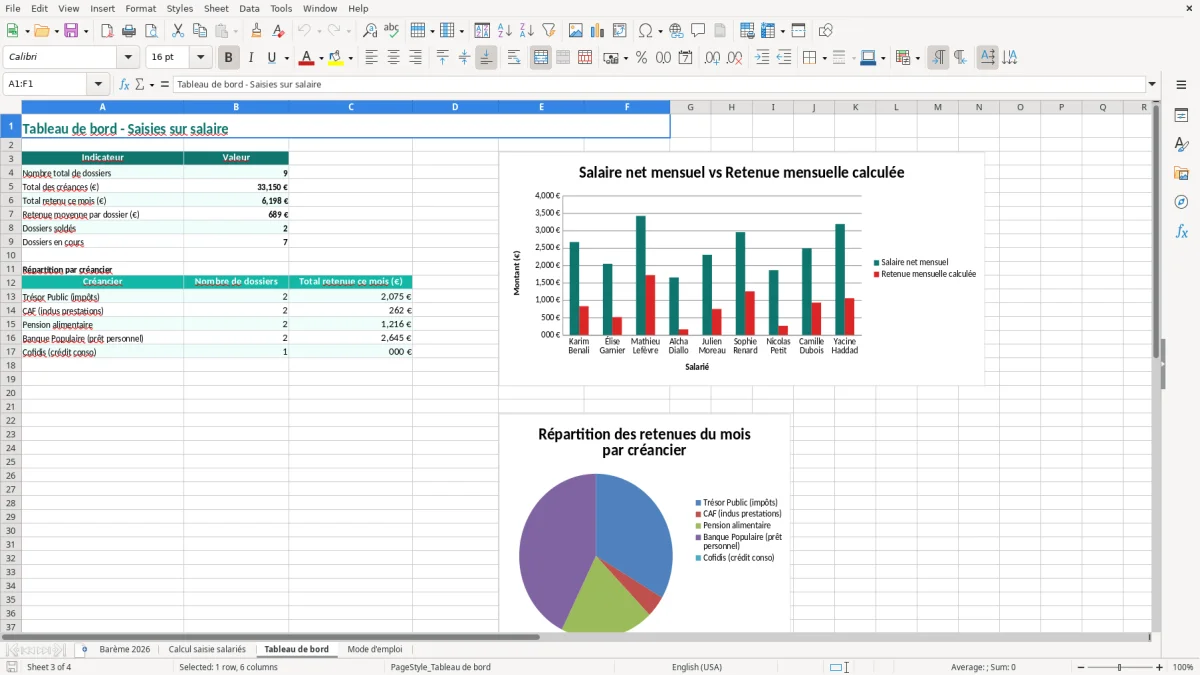The image size is (1200, 675).
Task: Open the sidebar Navigator panel
Action: 1181,202
